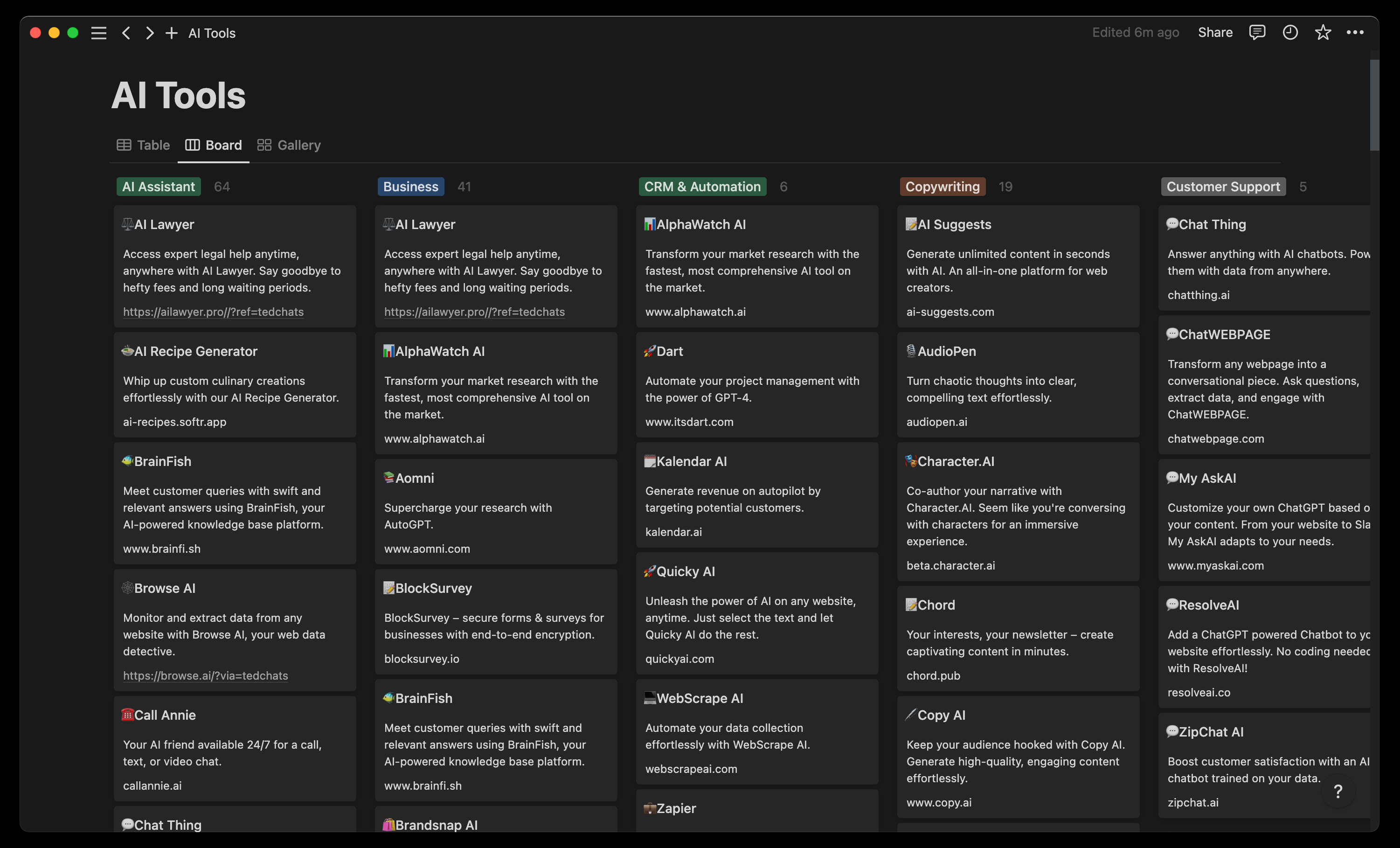Open the ailawyer.pro link in AI Assistant column
Image resolution: width=1400 pixels, height=848 pixels.
pos(214,312)
